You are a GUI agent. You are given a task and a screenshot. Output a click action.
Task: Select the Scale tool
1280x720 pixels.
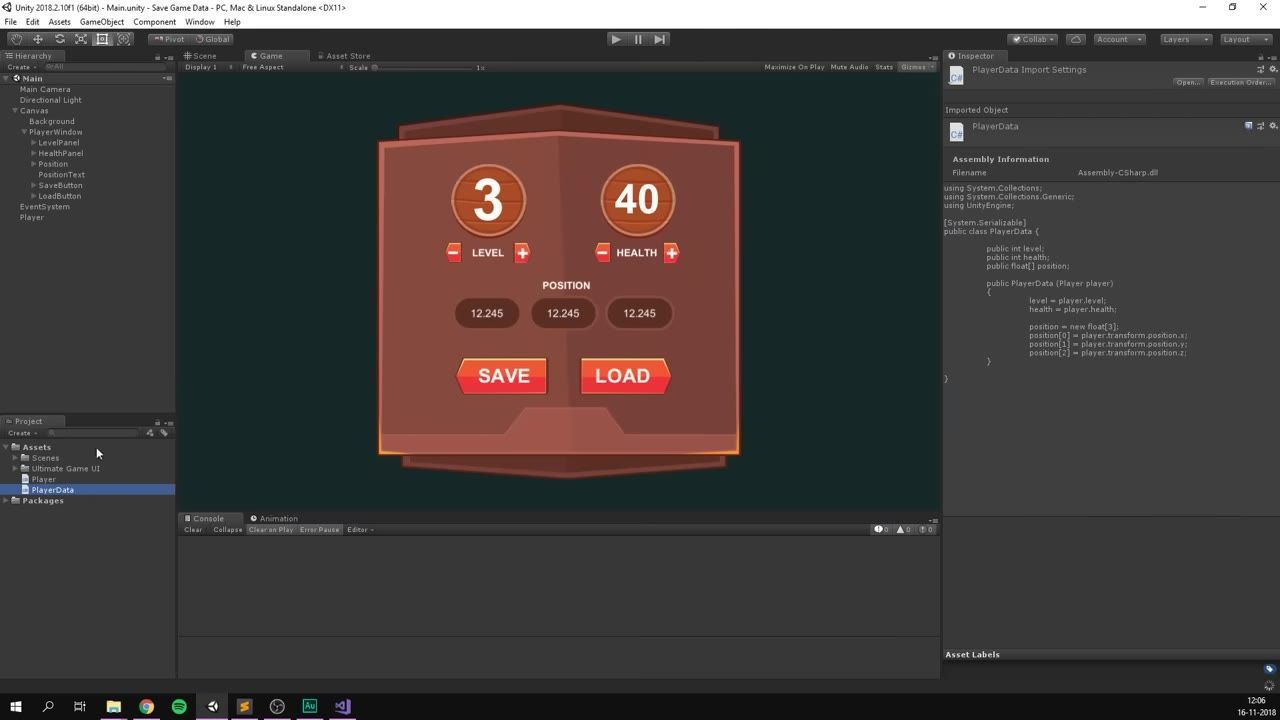pyautogui.click(x=81, y=39)
